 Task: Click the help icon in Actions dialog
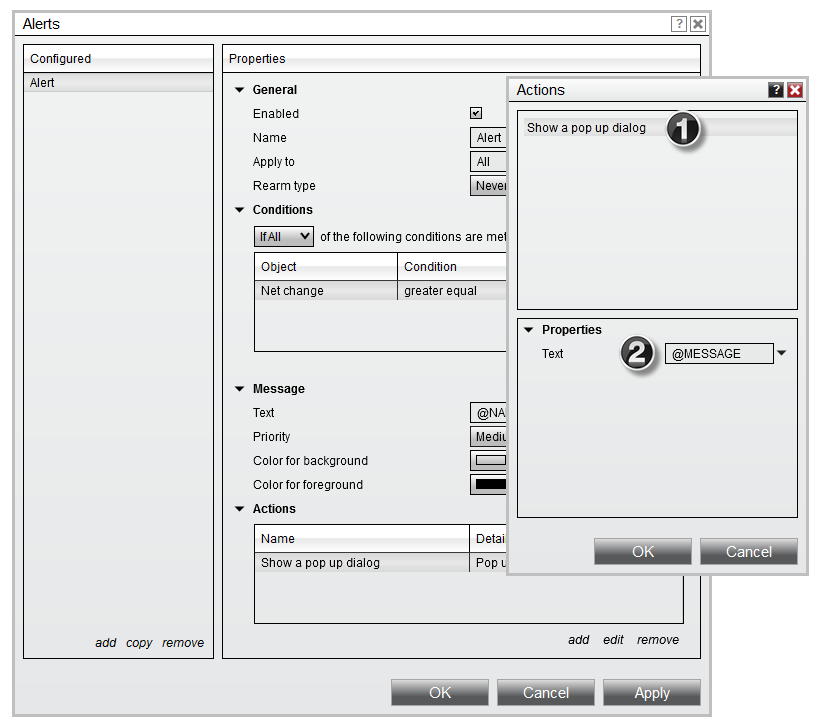click(776, 90)
